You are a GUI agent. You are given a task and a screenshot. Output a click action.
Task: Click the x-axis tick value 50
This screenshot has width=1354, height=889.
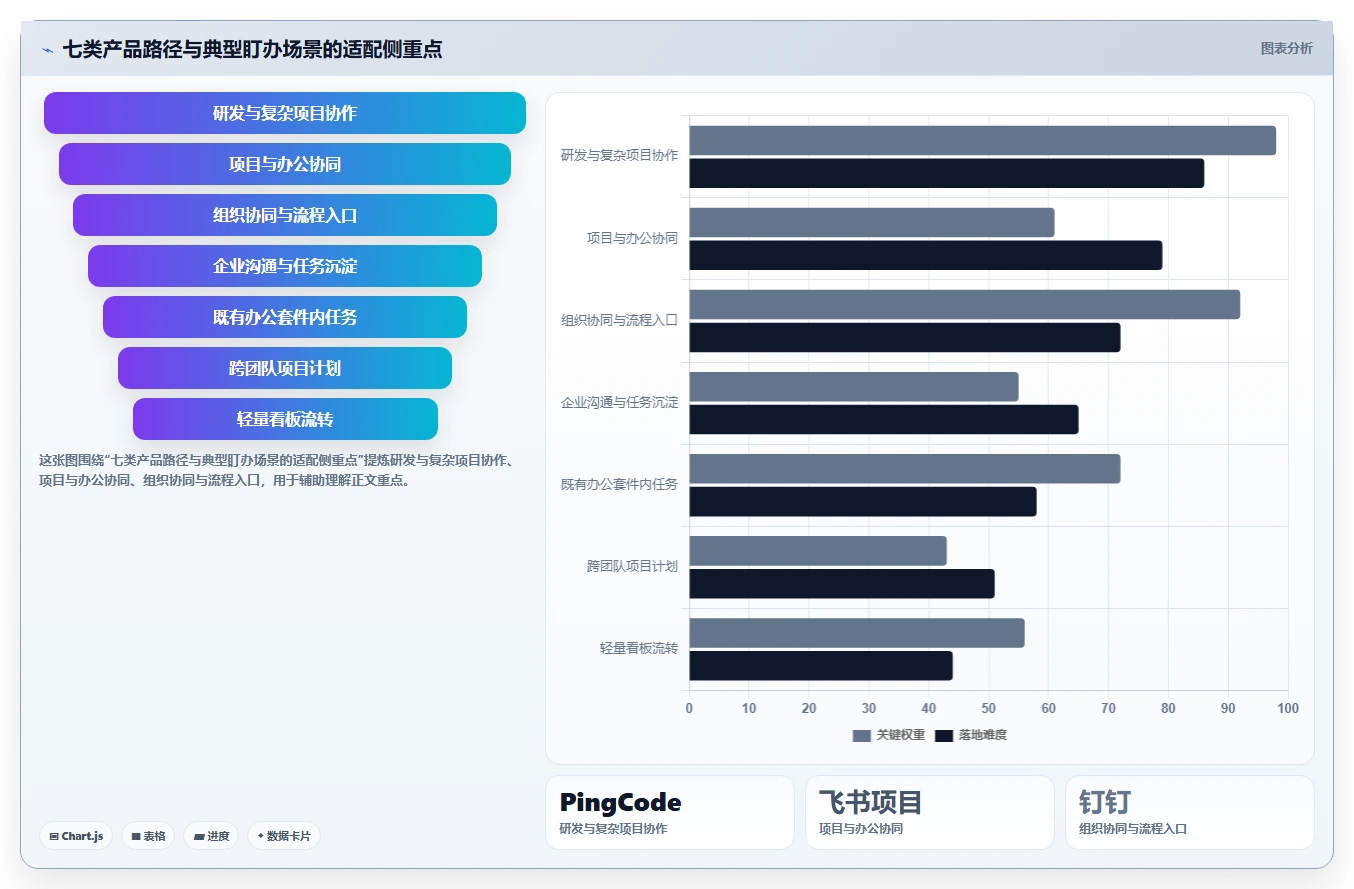[988, 708]
